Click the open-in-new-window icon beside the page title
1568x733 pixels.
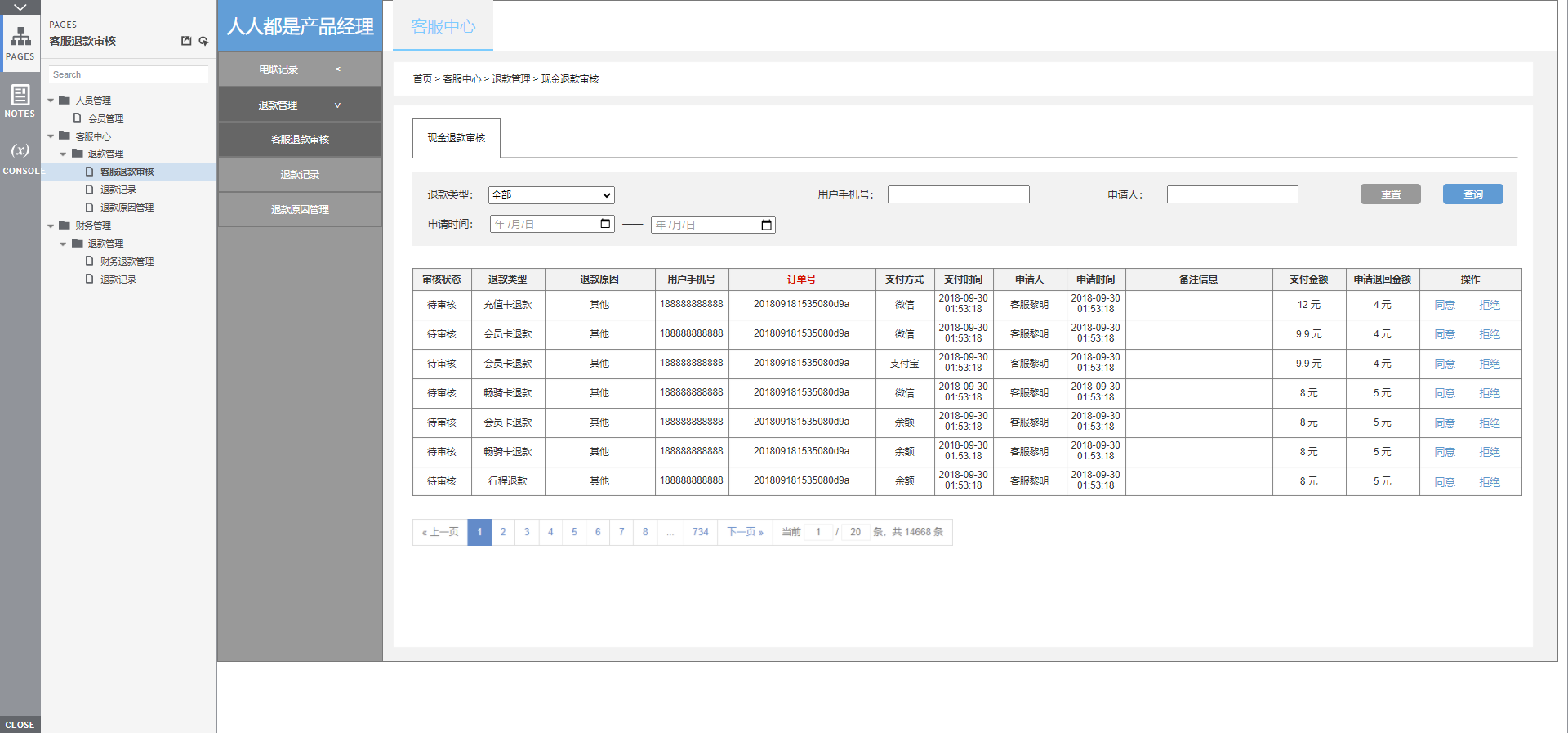(186, 41)
